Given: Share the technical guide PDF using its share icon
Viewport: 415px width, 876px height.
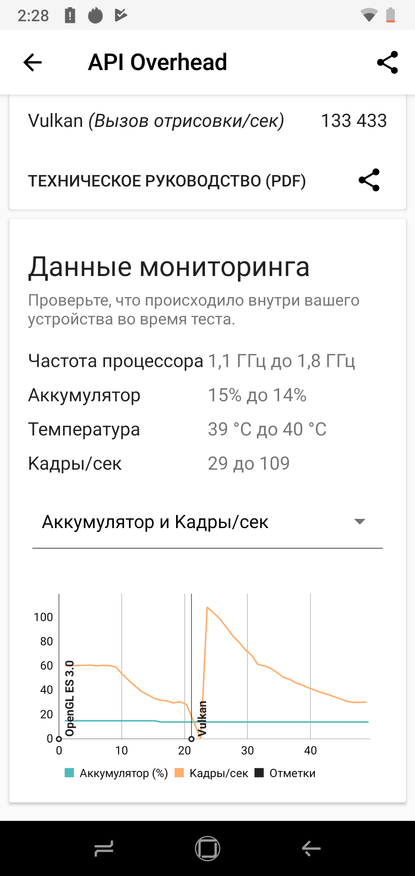Looking at the screenshot, I should [369, 180].
